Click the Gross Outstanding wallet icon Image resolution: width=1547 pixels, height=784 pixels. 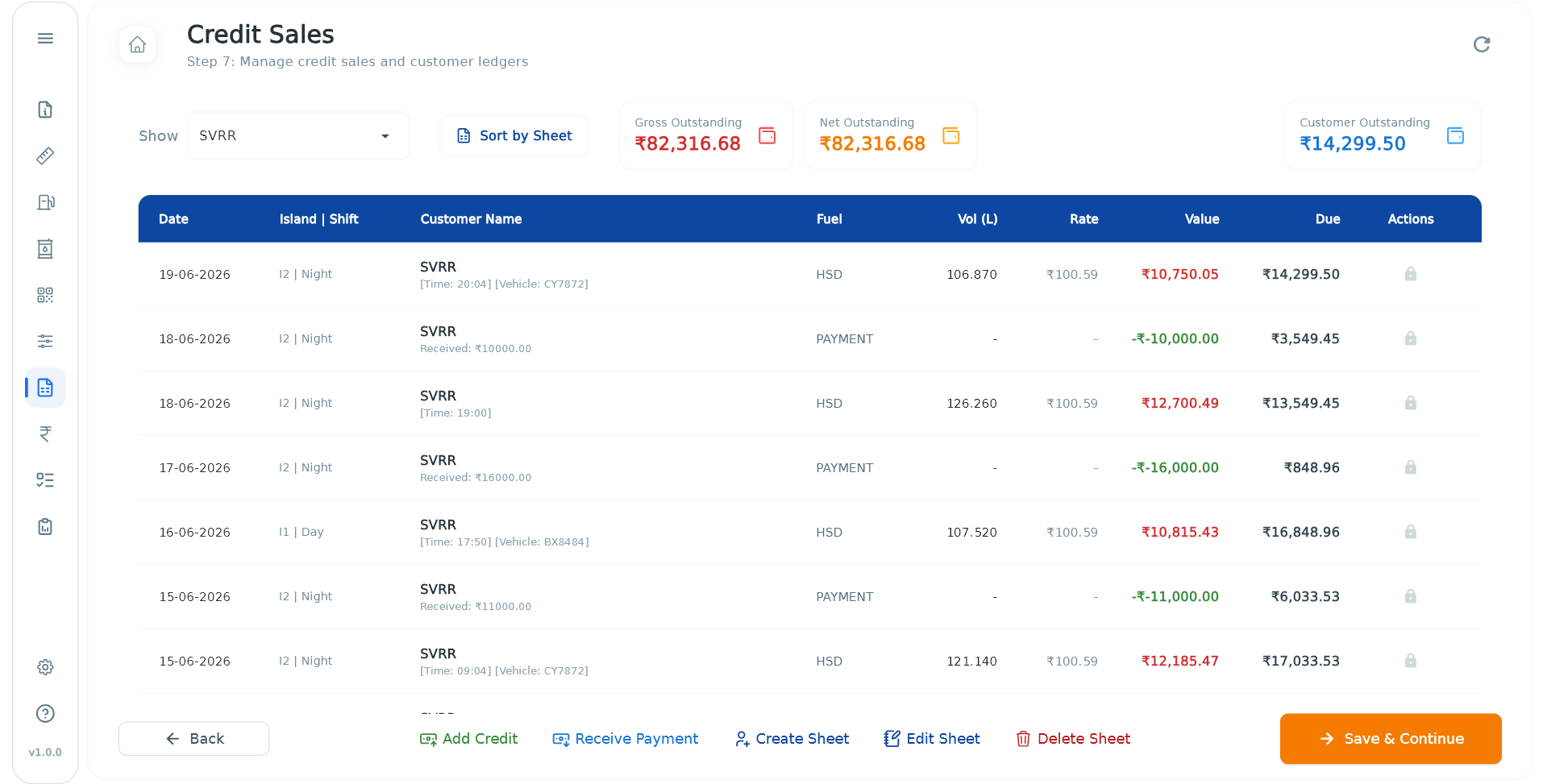767,135
